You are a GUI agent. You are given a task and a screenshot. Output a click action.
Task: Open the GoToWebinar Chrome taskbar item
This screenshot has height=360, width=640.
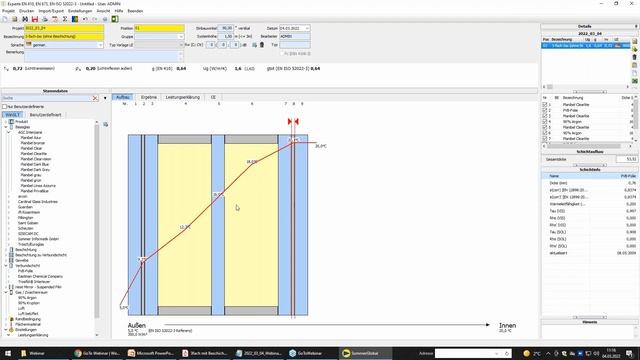pyautogui.click(x=97, y=353)
